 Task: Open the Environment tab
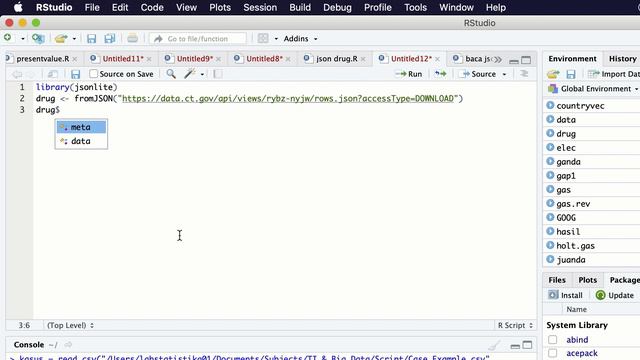(572, 59)
